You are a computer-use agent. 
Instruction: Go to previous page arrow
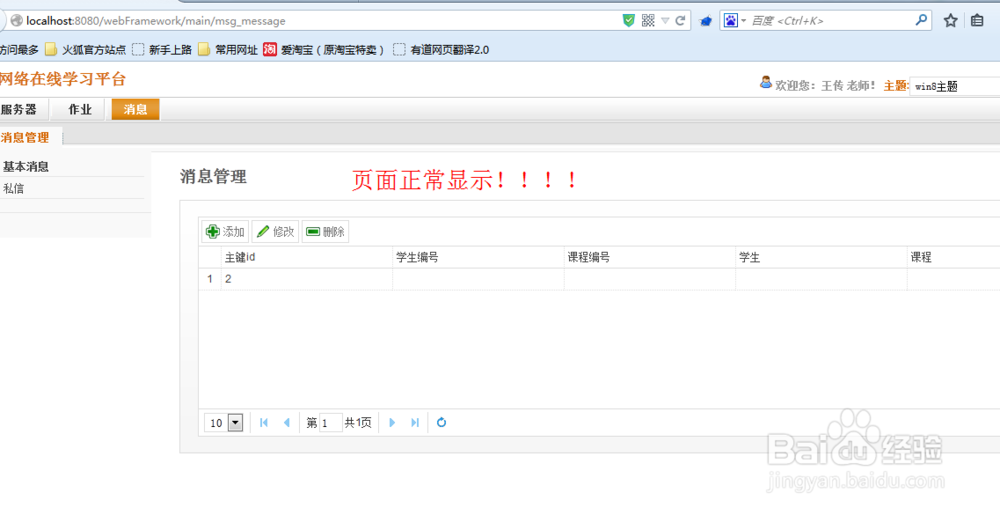pyautogui.click(x=286, y=423)
